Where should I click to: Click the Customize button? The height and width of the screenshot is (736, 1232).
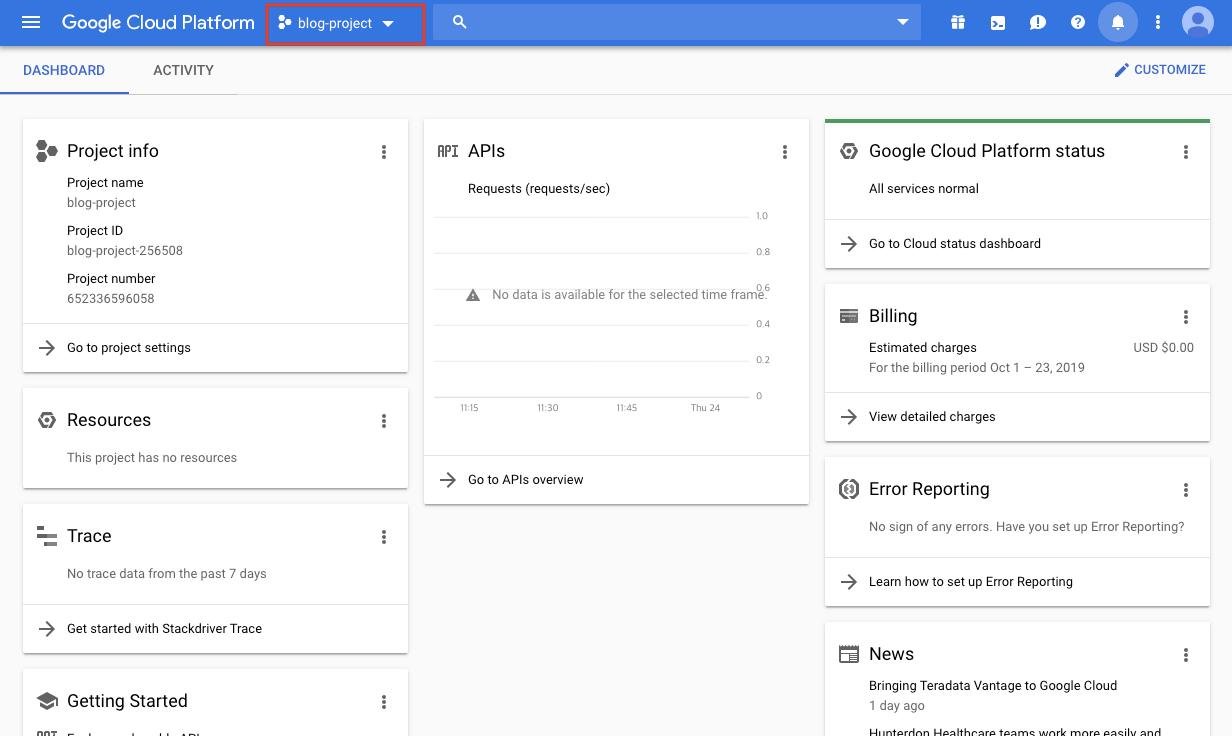click(1160, 70)
